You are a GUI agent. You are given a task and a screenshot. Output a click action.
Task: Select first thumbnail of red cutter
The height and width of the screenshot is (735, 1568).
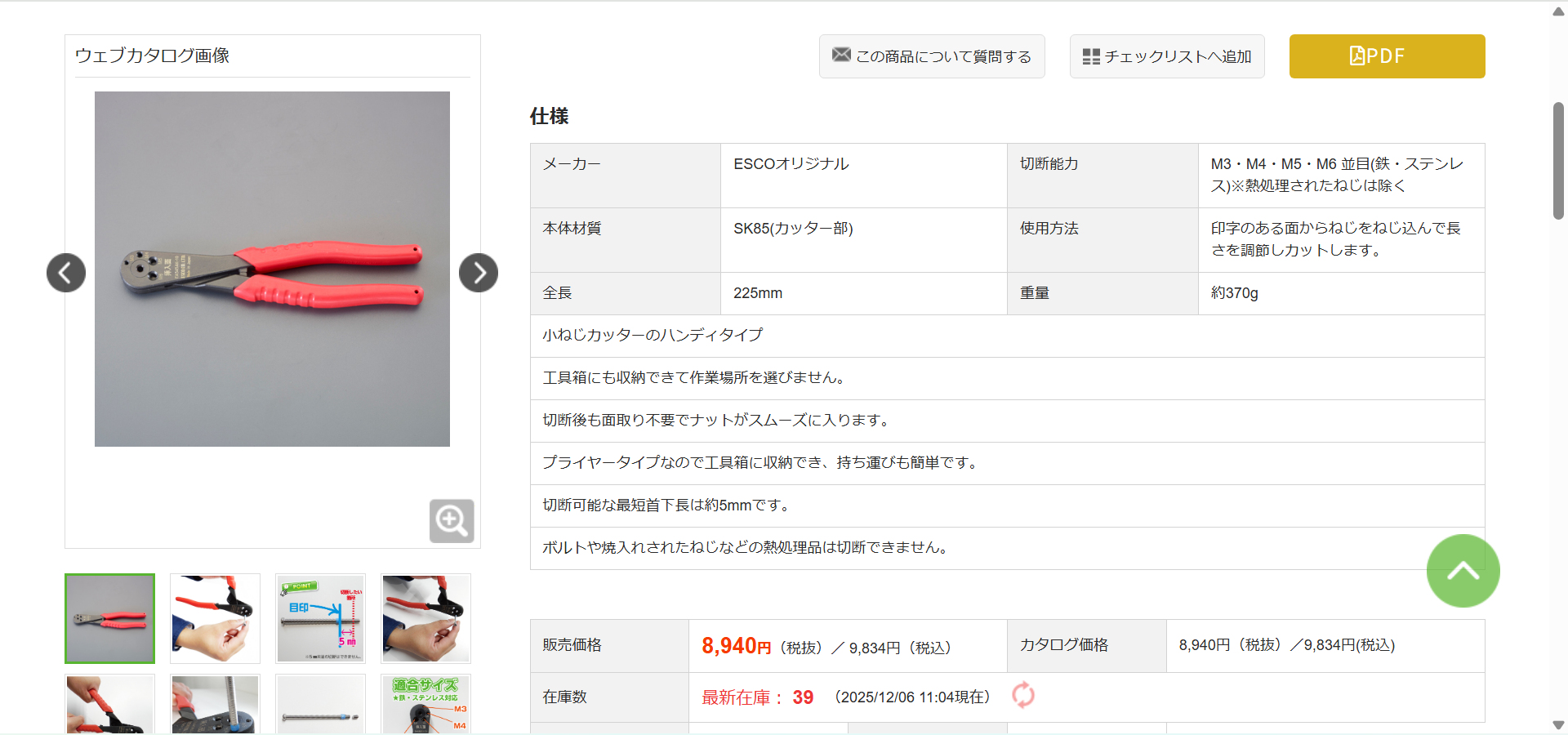pos(110,618)
